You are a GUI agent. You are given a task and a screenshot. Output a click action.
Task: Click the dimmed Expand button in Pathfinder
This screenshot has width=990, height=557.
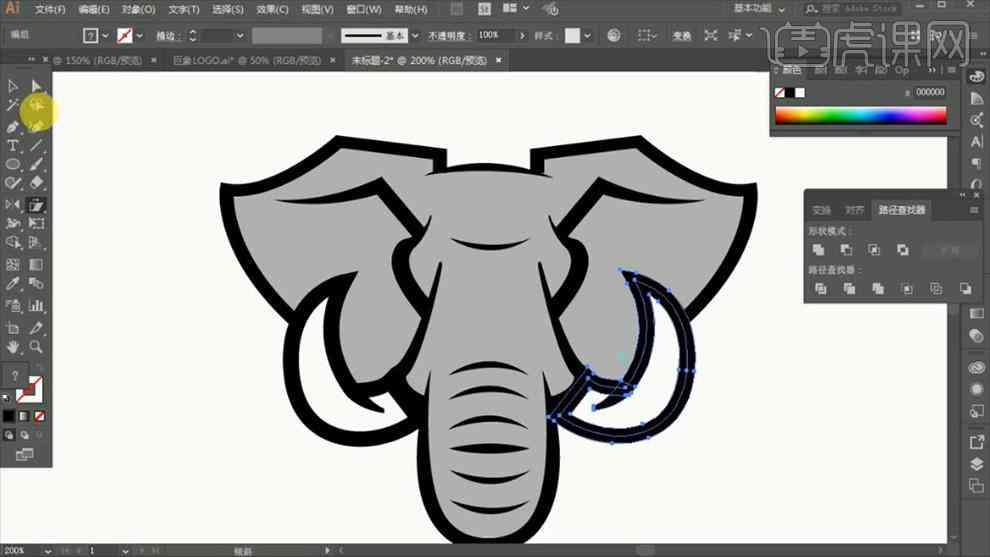click(x=949, y=250)
